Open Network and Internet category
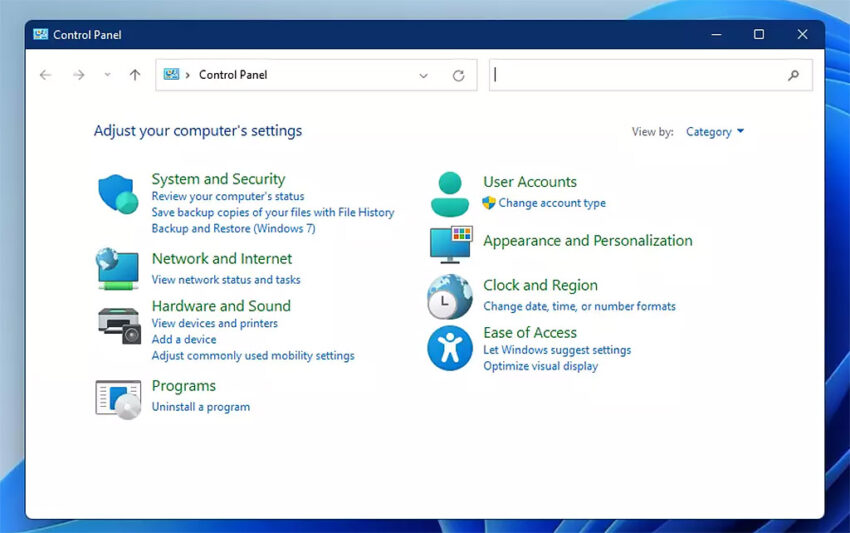Image resolution: width=850 pixels, height=533 pixels. 222,259
